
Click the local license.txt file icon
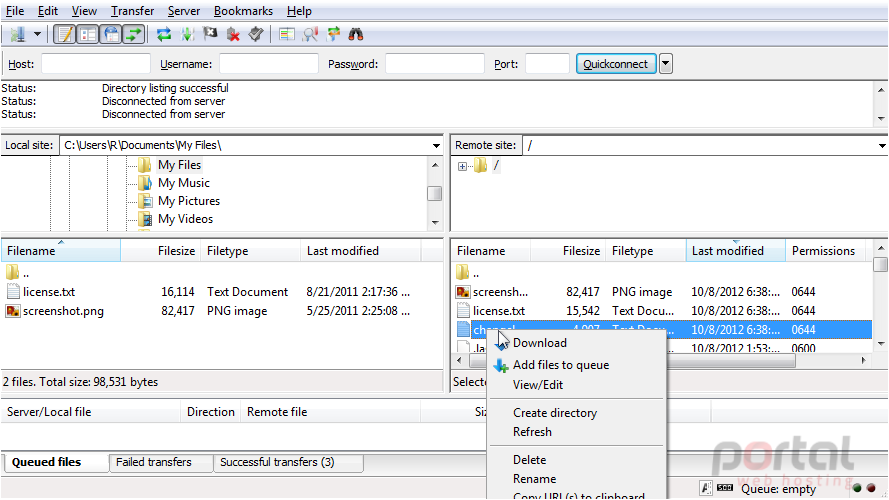(x=13, y=292)
